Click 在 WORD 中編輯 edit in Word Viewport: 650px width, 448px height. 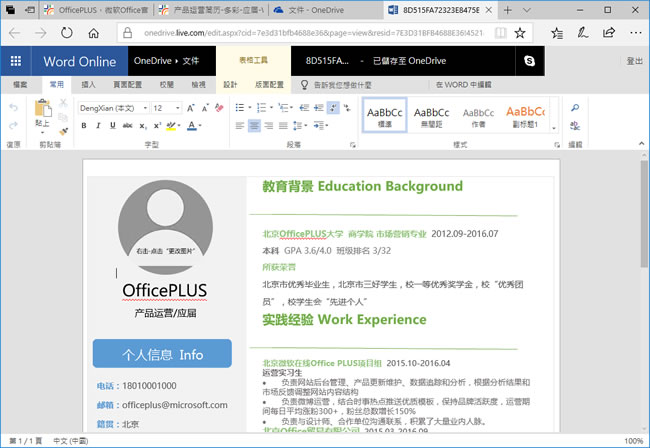pyautogui.click(x=463, y=85)
